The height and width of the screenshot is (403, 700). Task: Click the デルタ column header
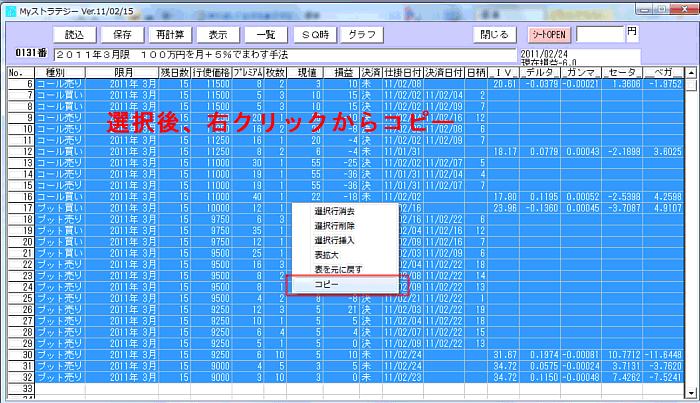540,73
